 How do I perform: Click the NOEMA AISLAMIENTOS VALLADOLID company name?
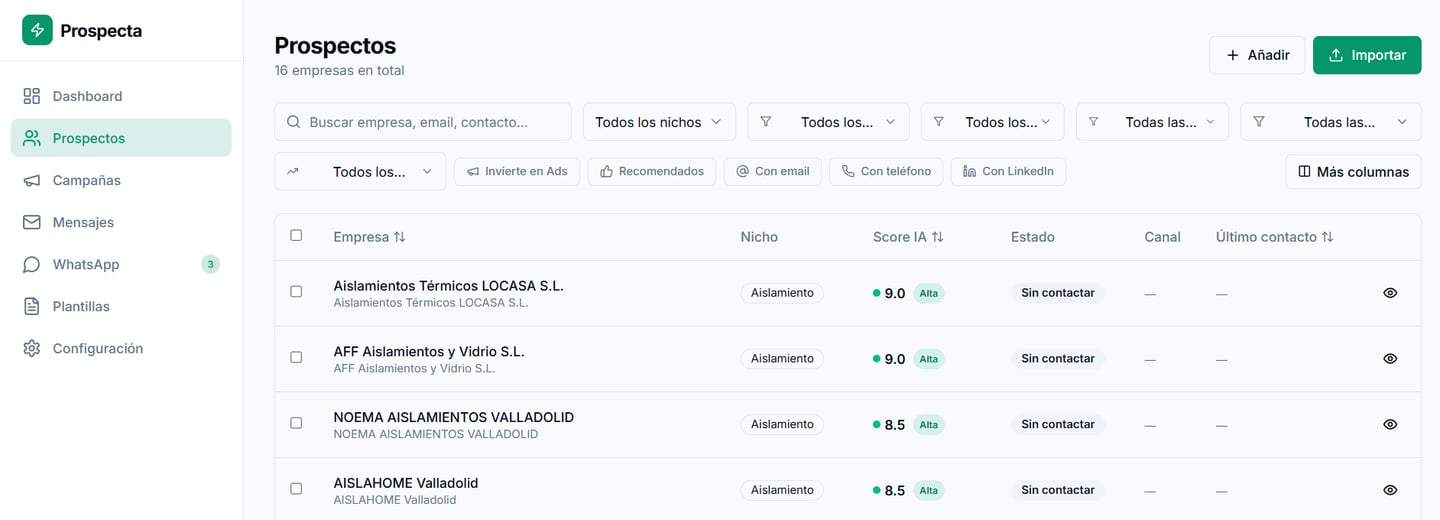click(x=453, y=417)
